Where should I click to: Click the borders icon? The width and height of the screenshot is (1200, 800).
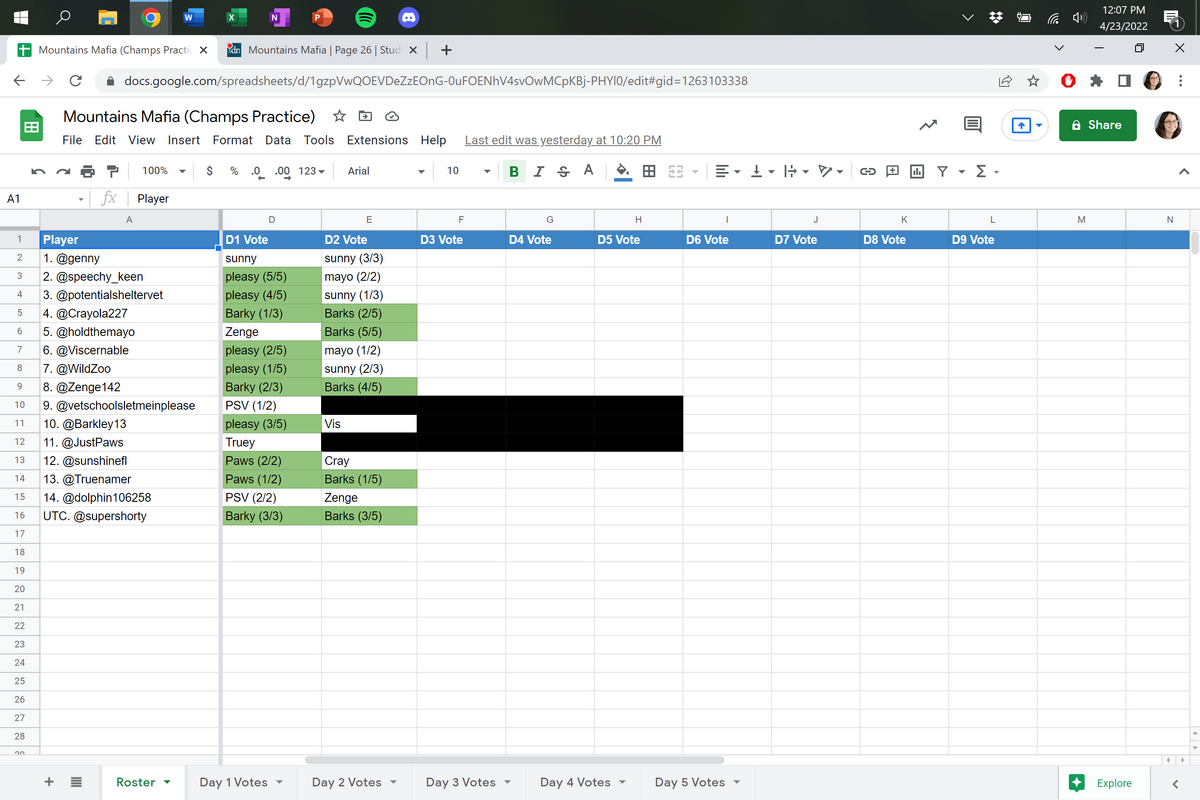click(x=649, y=171)
